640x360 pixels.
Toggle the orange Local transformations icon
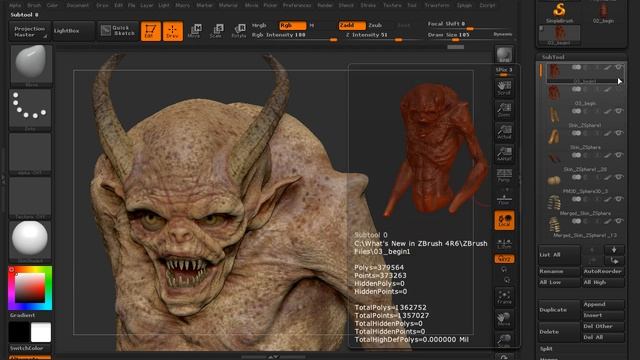(x=504, y=220)
